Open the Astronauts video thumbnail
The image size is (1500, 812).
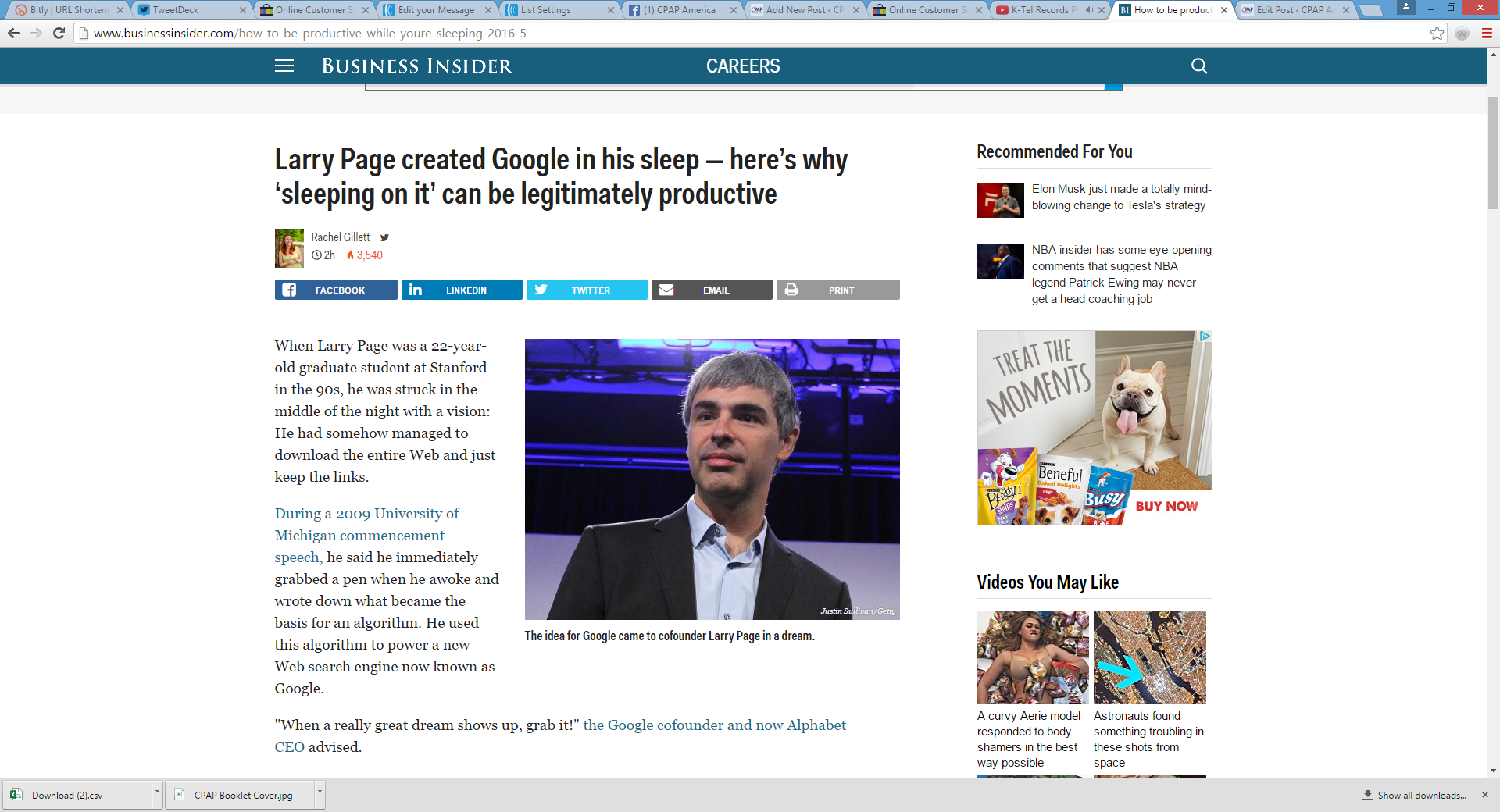click(1149, 657)
